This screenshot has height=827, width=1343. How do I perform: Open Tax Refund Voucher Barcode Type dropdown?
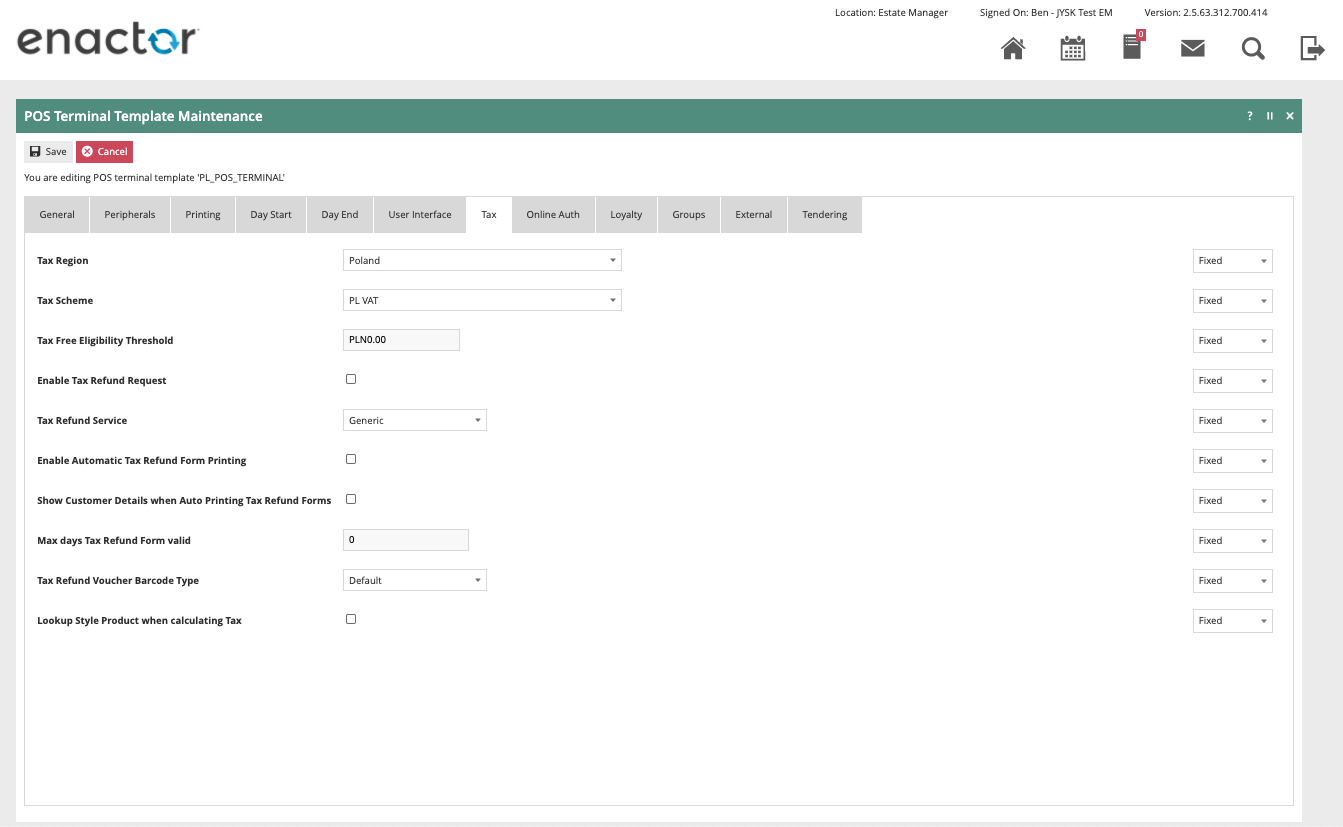[414, 581]
